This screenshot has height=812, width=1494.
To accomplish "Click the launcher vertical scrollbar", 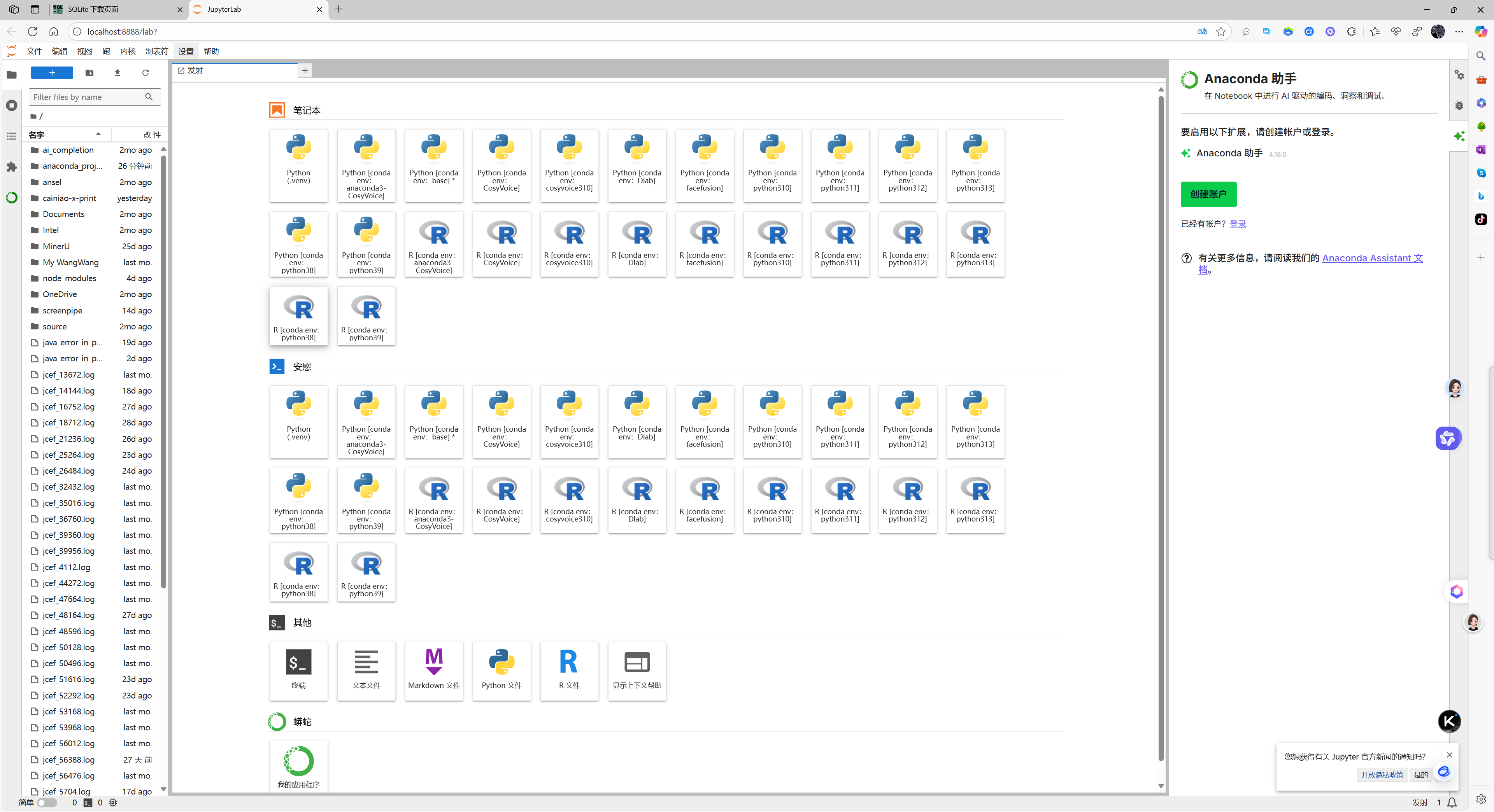I will (1161, 428).
